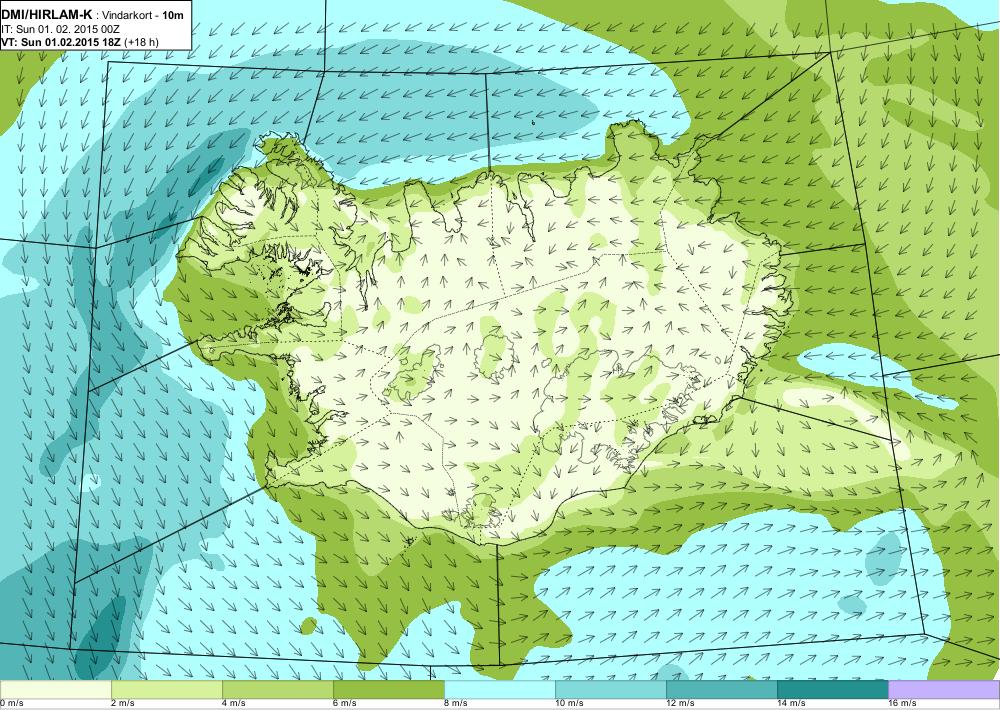Viewport: 1000px width, 710px height.
Task: Click the '6 m/s' legend label
Action: tap(346, 704)
